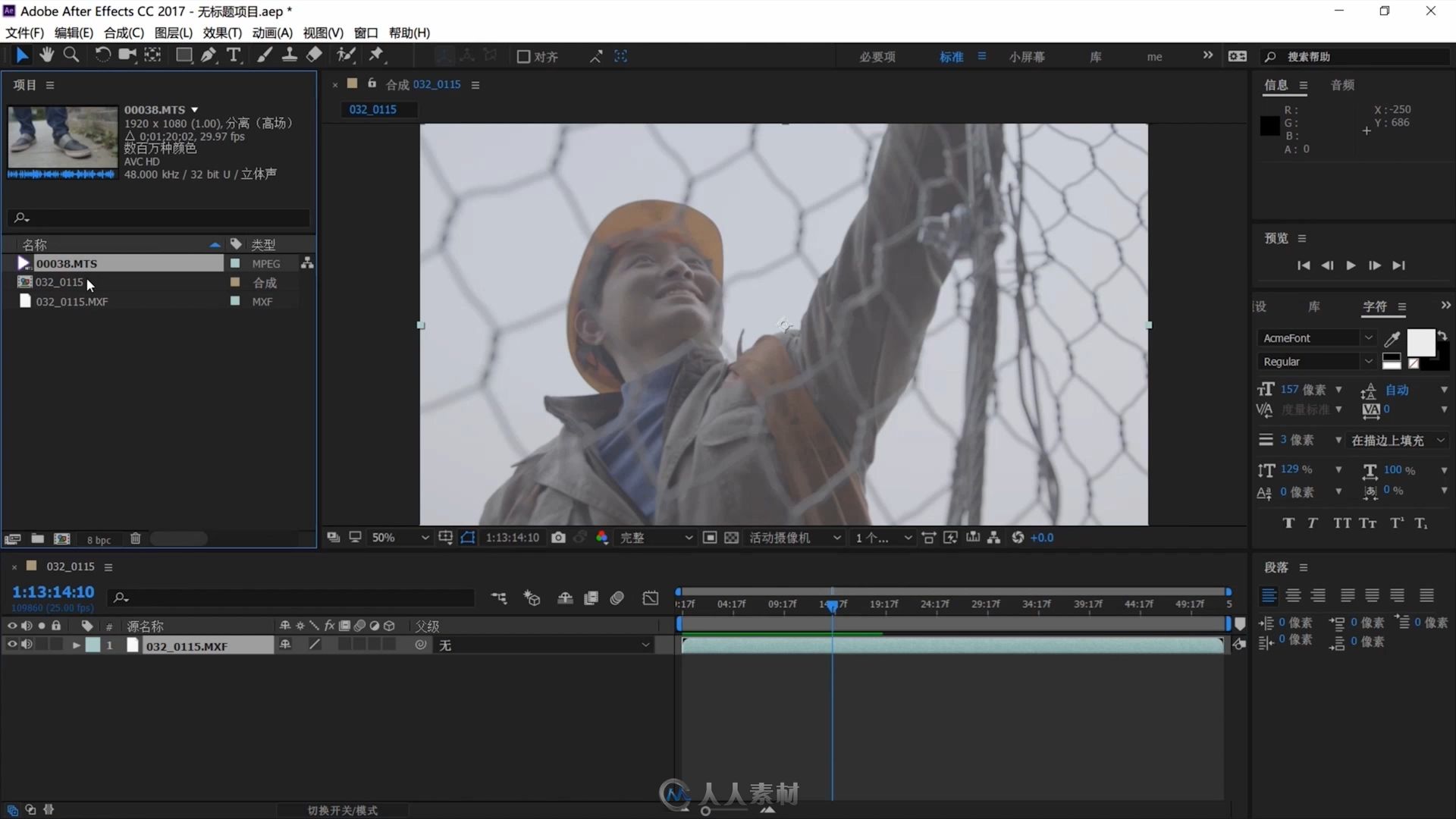The width and height of the screenshot is (1456, 819).
Task: Open the 50% magnification dropdown
Action: (x=400, y=538)
